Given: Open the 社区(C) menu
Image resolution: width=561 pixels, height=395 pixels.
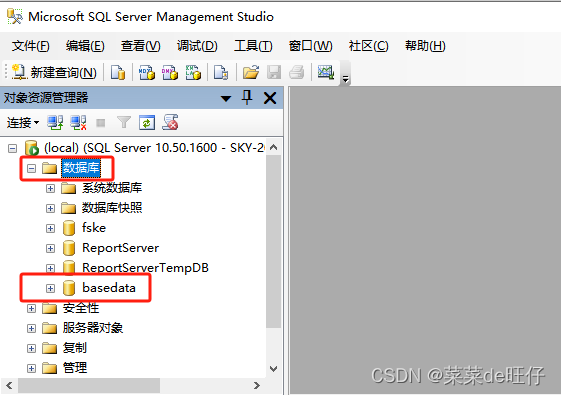Looking at the screenshot, I should (x=369, y=46).
